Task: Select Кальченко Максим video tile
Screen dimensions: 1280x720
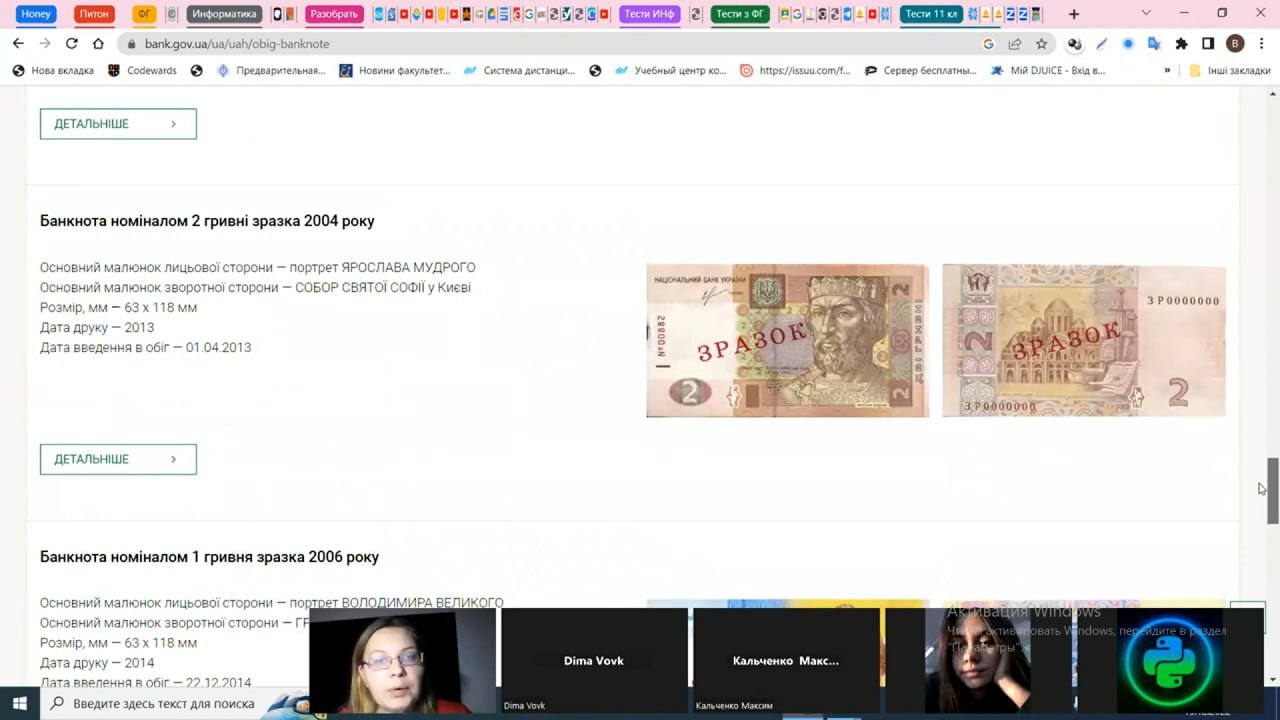Action: pyautogui.click(x=786, y=660)
